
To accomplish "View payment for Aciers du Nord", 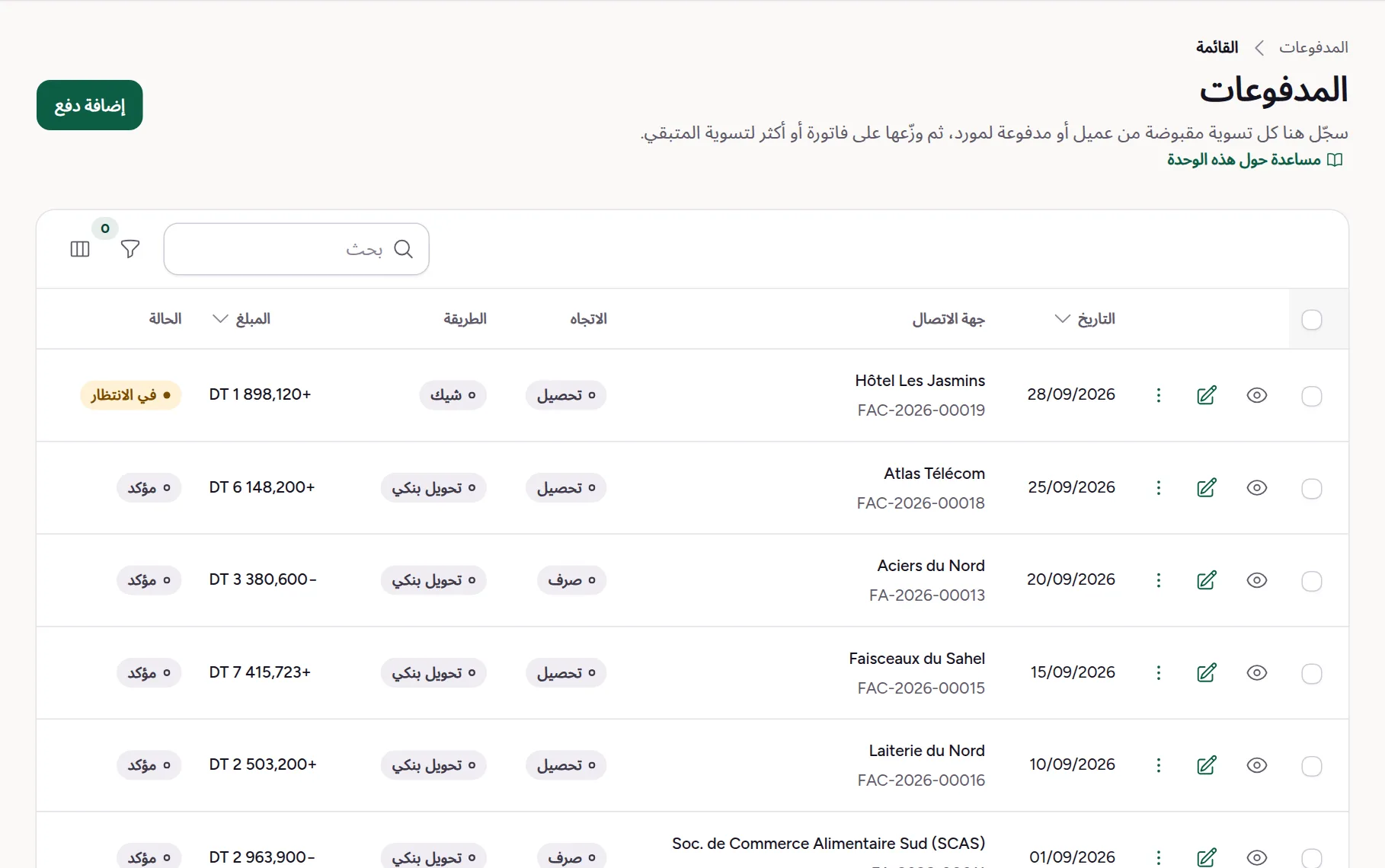I will [x=1257, y=580].
